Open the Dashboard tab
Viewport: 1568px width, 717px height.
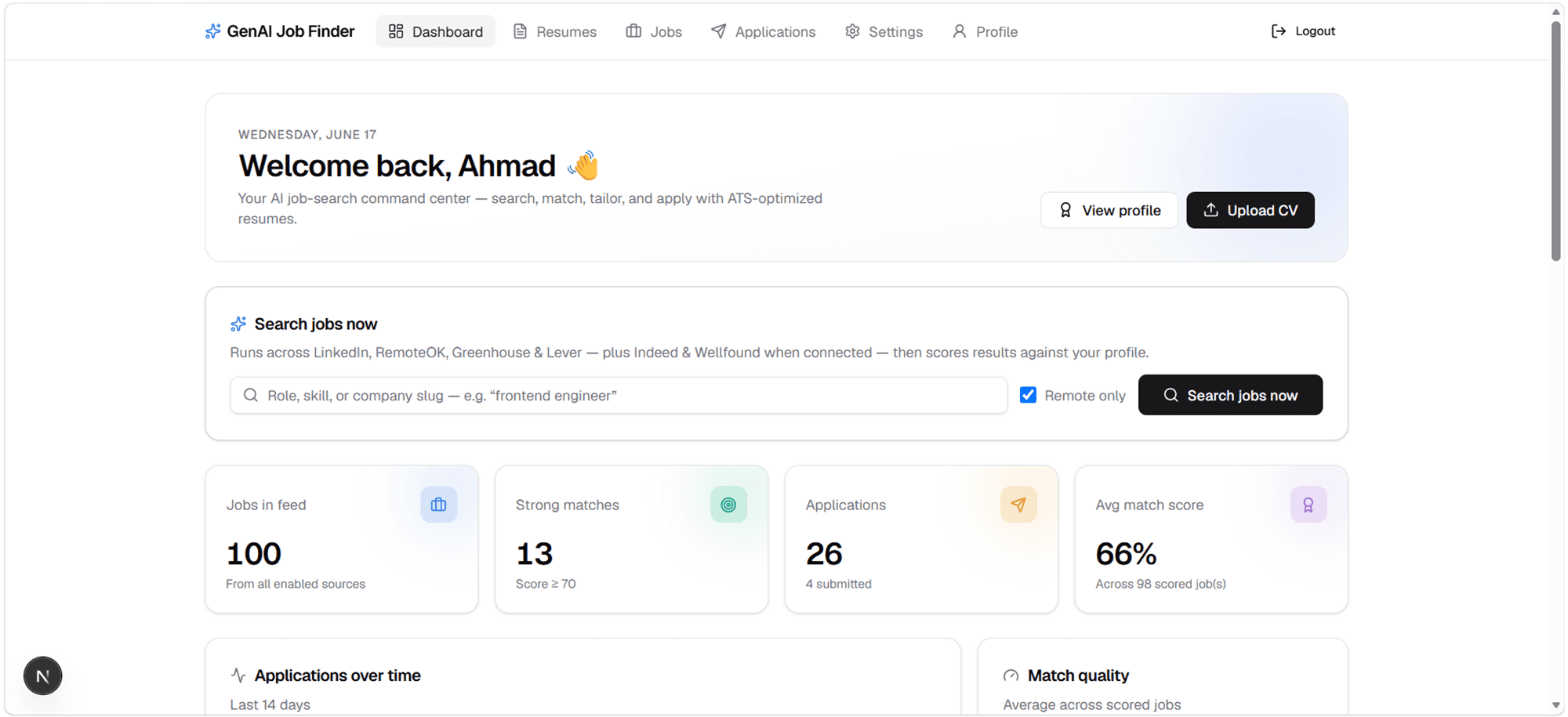point(435,31)
